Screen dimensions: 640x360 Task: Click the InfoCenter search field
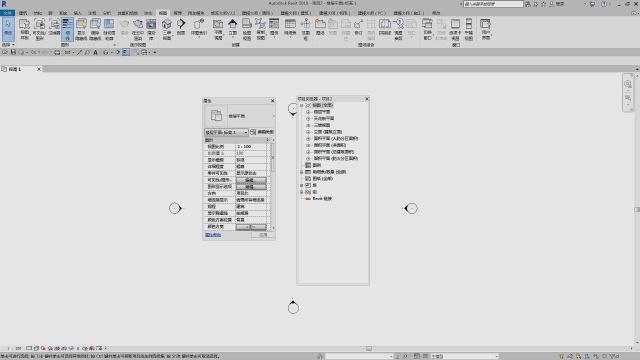493,4
